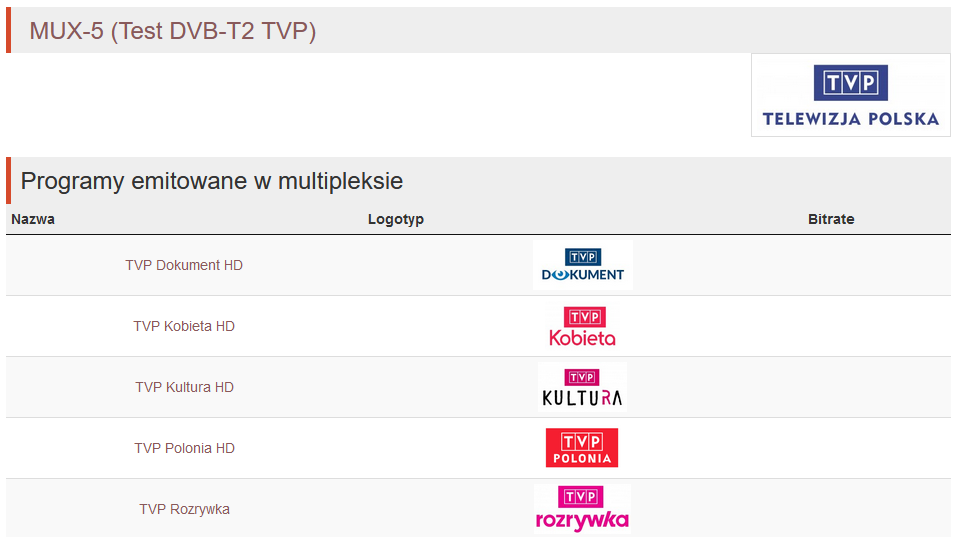Viewport: 960px width, 537px height.
Task: Click the Telewizja Polska broadcaster logo
Action: (x=850, y=95)
